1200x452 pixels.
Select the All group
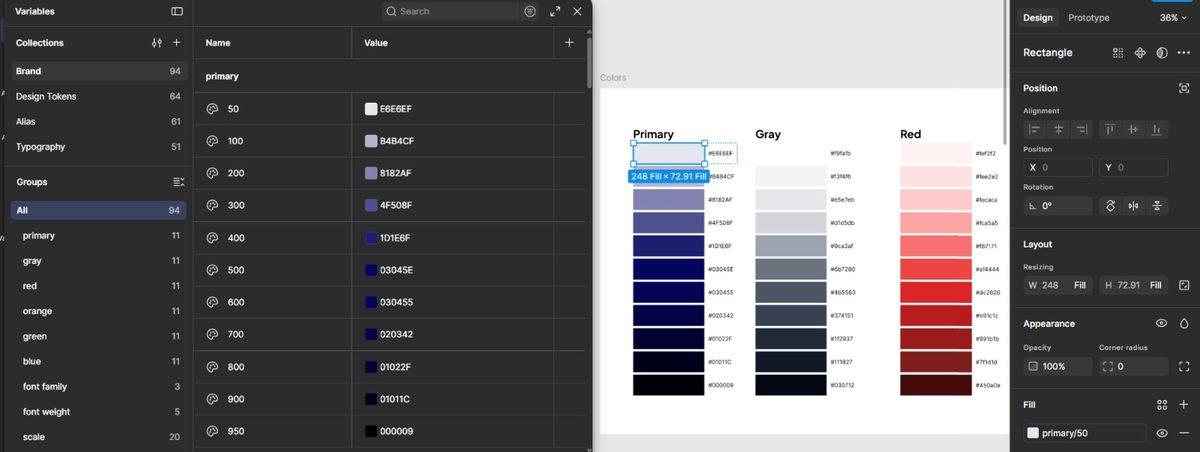[99, 210]
